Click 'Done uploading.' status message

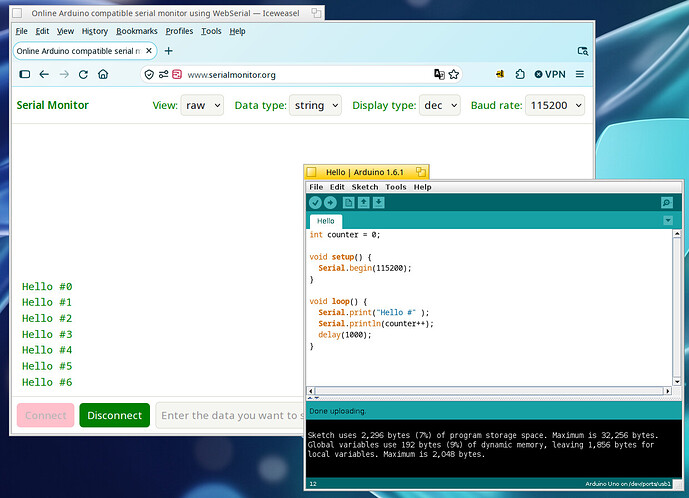pos(337,411)
